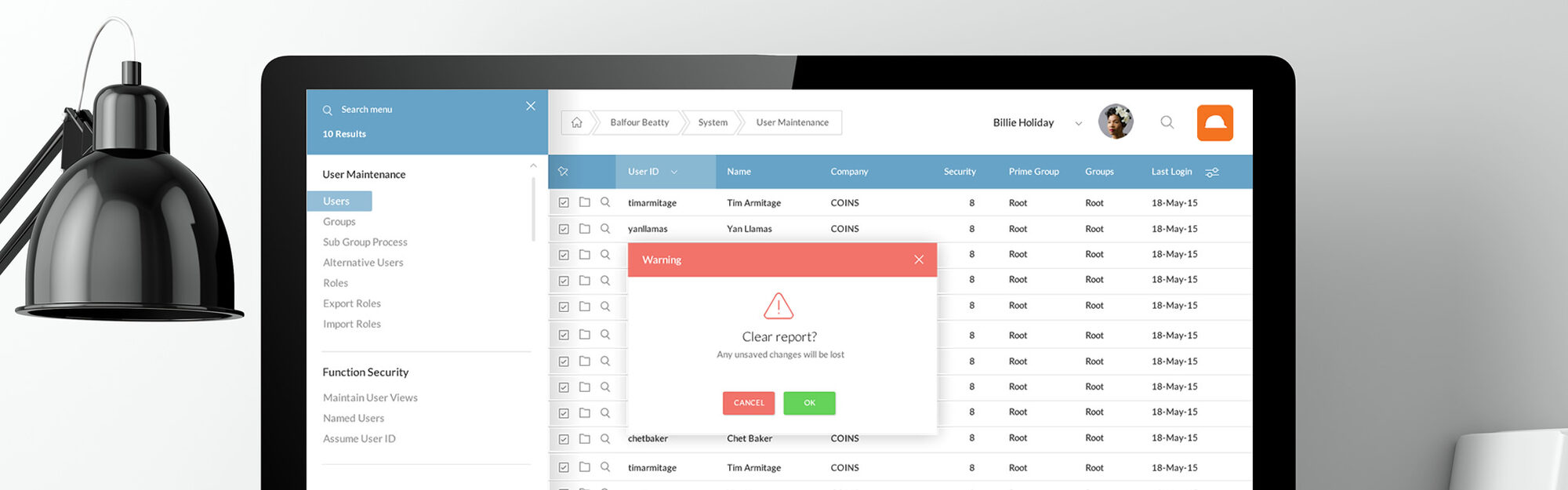Image resolution: width=1568 pixels, height=490 pixels.
Task: Select the yanllamas user ID cell
Action: tap(648, 229)
